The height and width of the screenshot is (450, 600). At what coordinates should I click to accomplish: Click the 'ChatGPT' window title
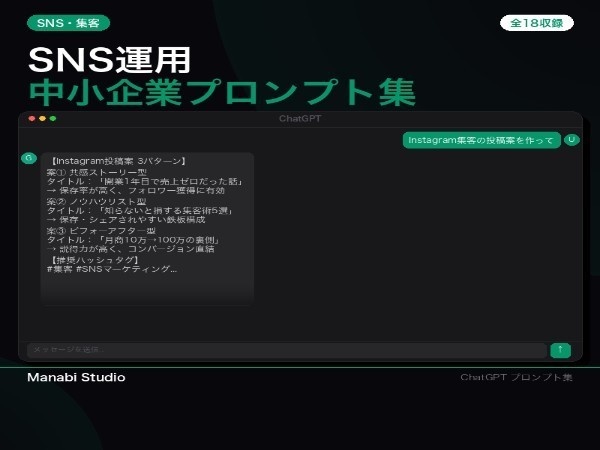click(x=300, y=119)
